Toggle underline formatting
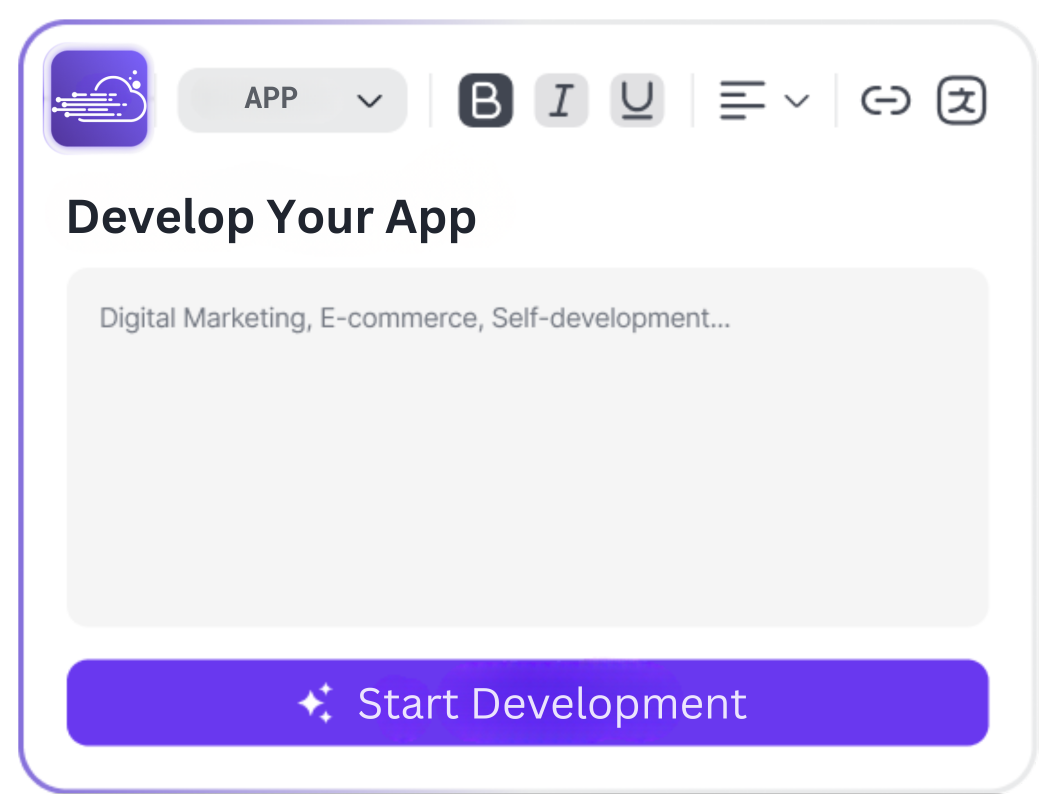Image resolution: width=1052 pixels, height=808 pixels. click(x=637, y=100)
